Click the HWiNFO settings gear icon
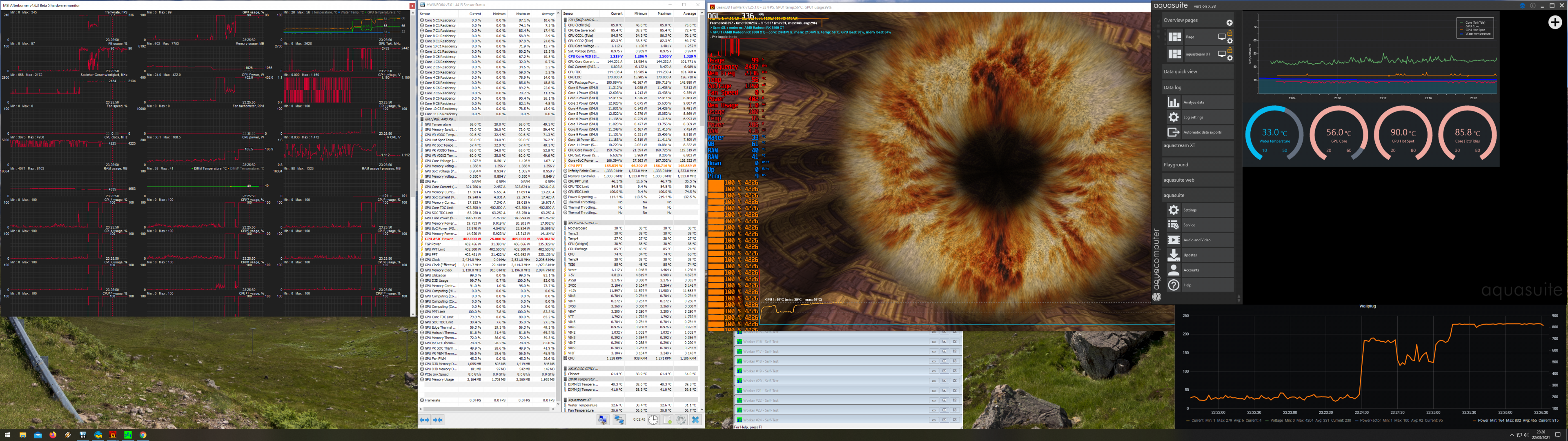The image size is (1568, 441). tap(681, 420)
